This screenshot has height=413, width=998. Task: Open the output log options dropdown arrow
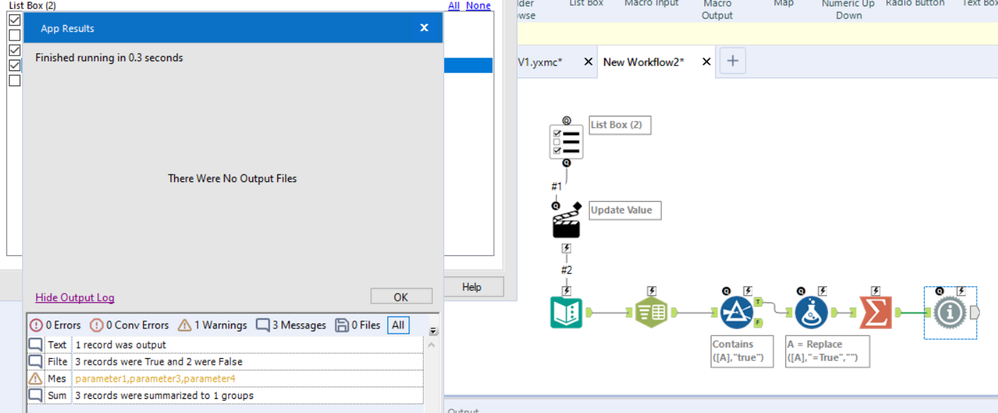434,332
